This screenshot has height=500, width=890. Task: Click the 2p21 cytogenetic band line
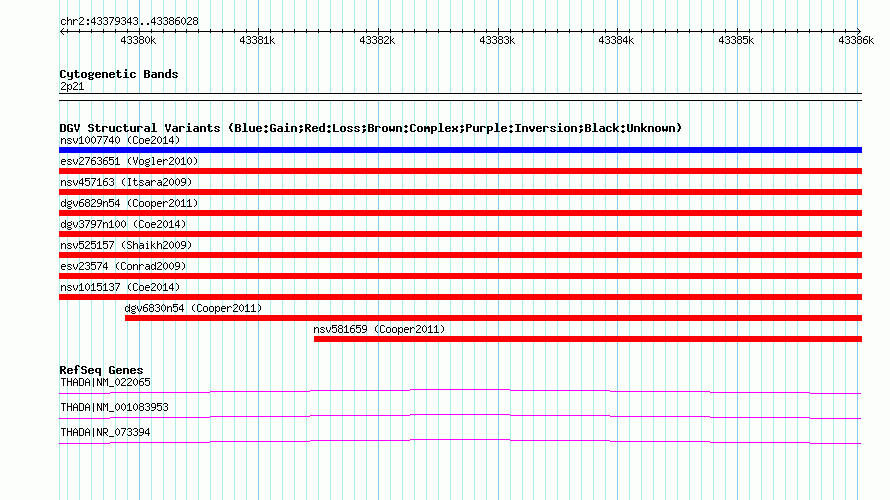(460, 97)
